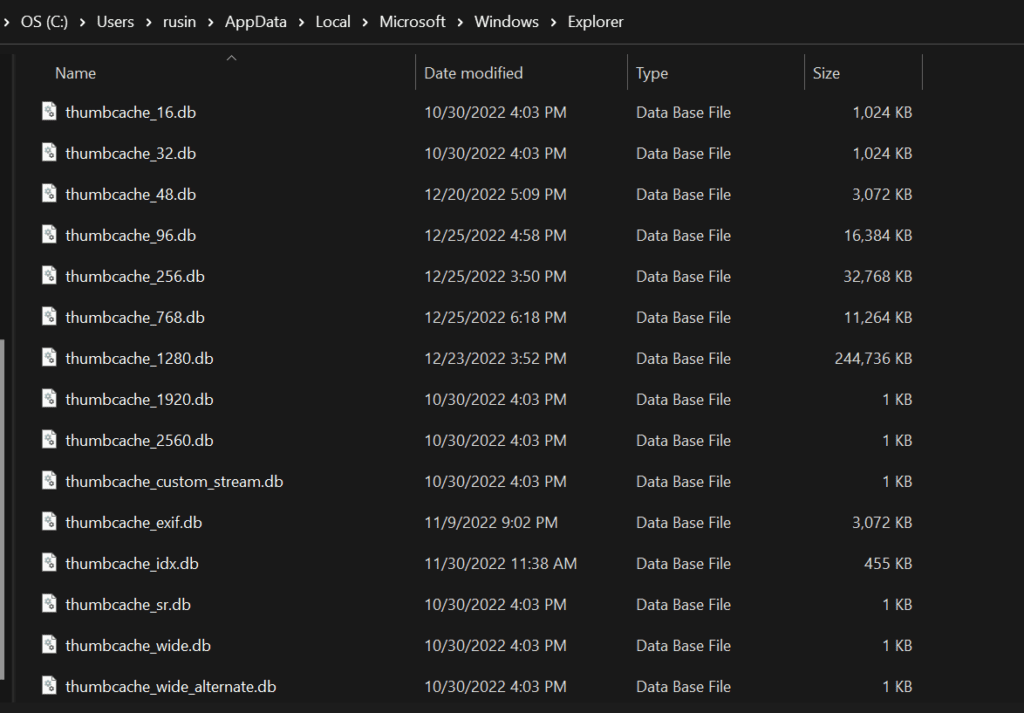Click the thumbcache_256.db file icon

(x=50, y=276)
